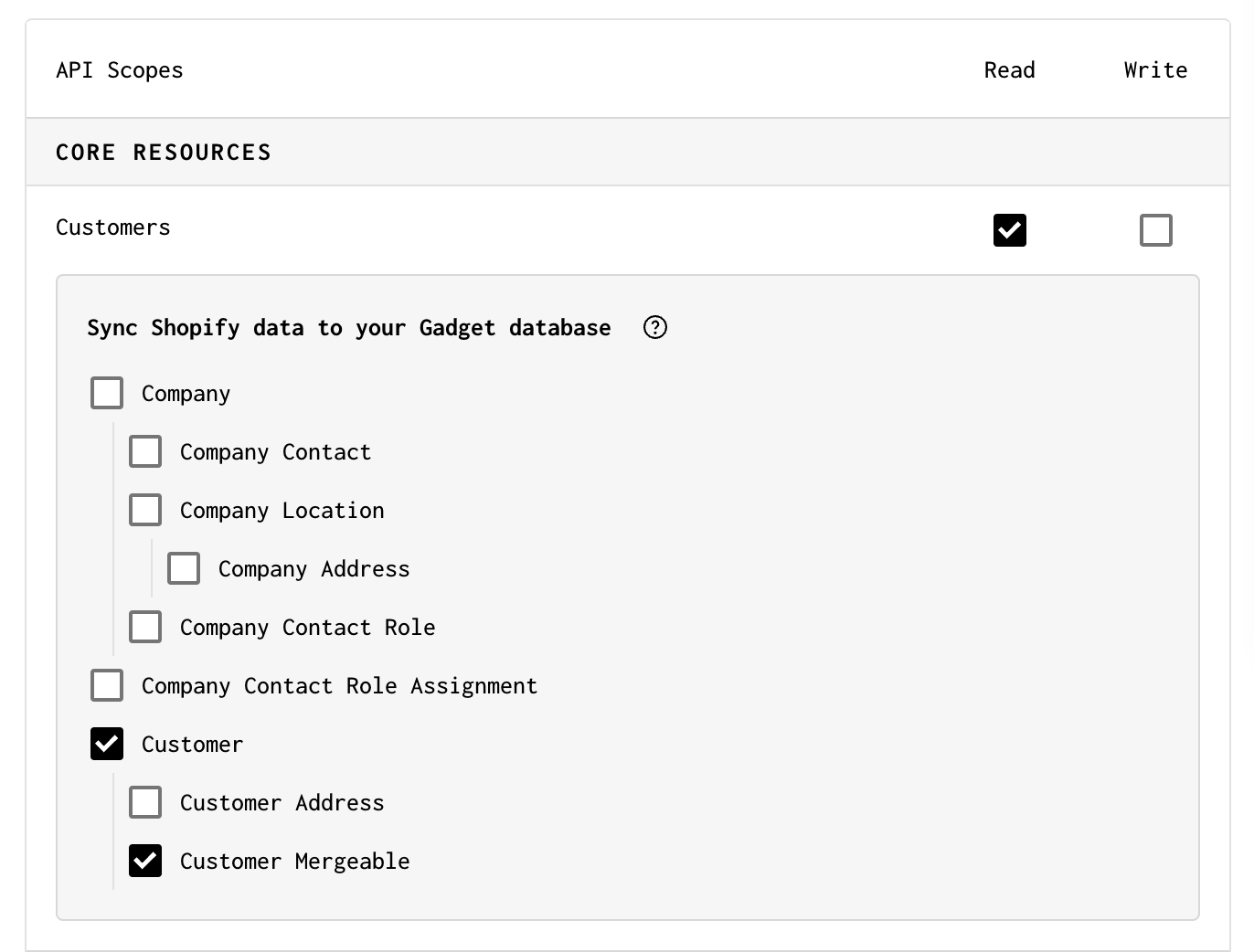Check Company Contact Role checkbox

145,627
